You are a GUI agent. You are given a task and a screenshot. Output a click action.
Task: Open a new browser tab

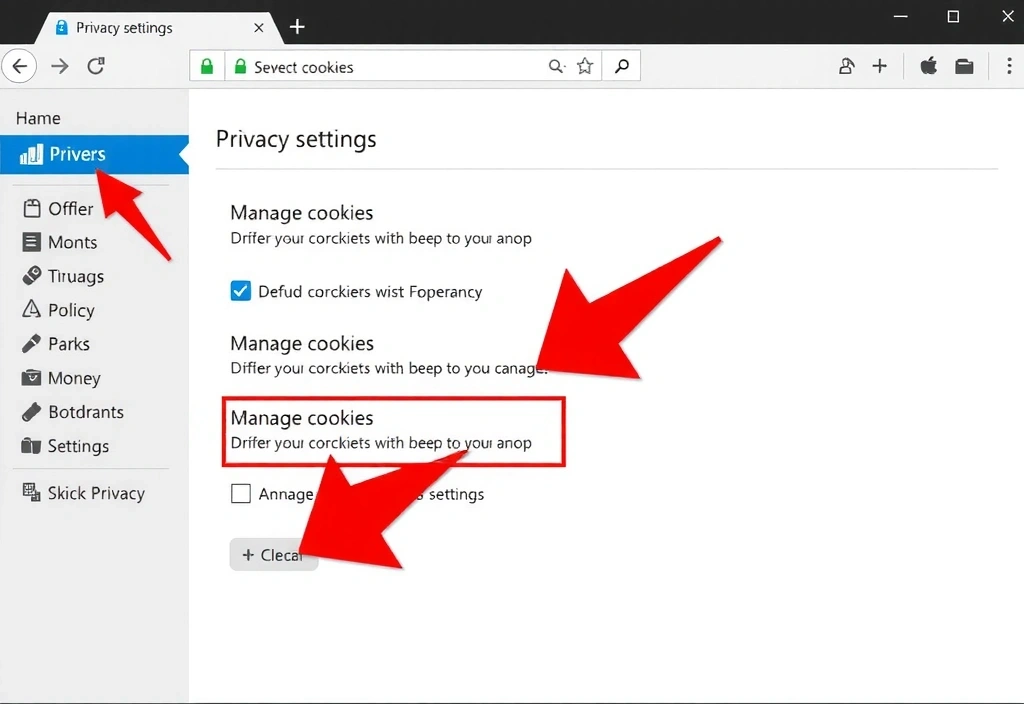[297, 27]
